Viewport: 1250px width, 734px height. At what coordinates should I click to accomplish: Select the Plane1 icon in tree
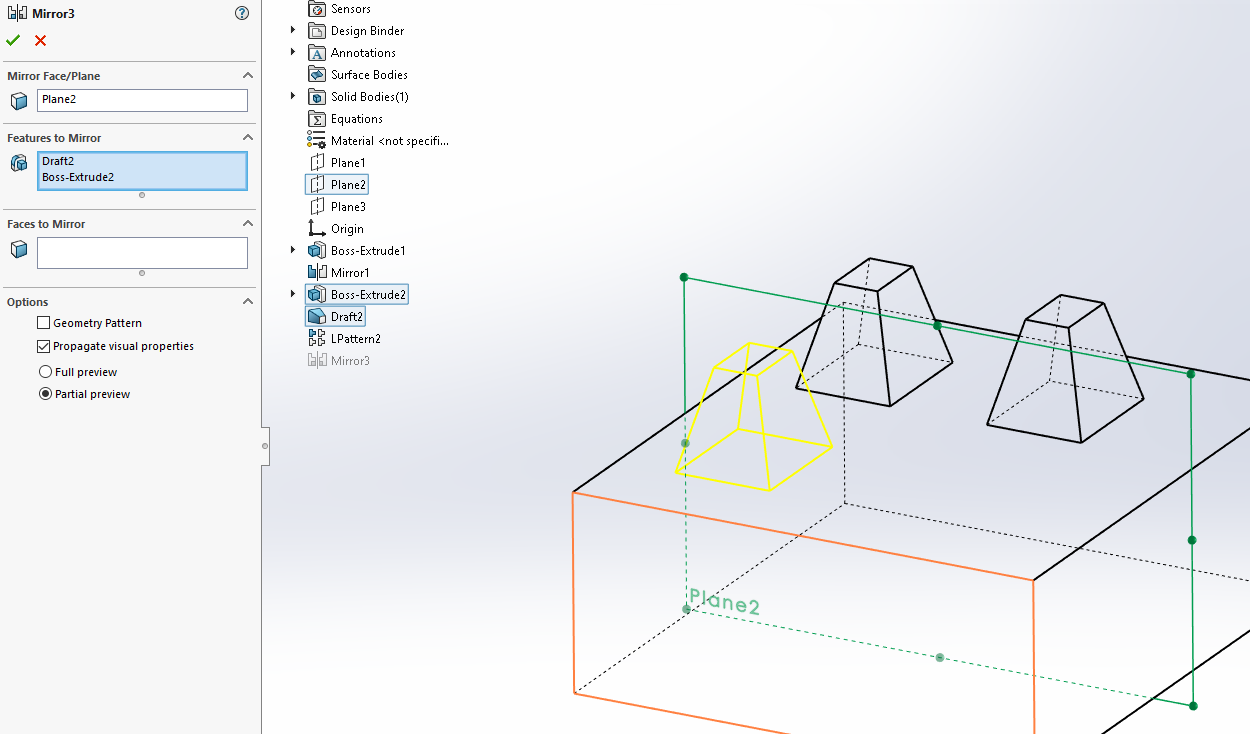(x=317, y=163)
